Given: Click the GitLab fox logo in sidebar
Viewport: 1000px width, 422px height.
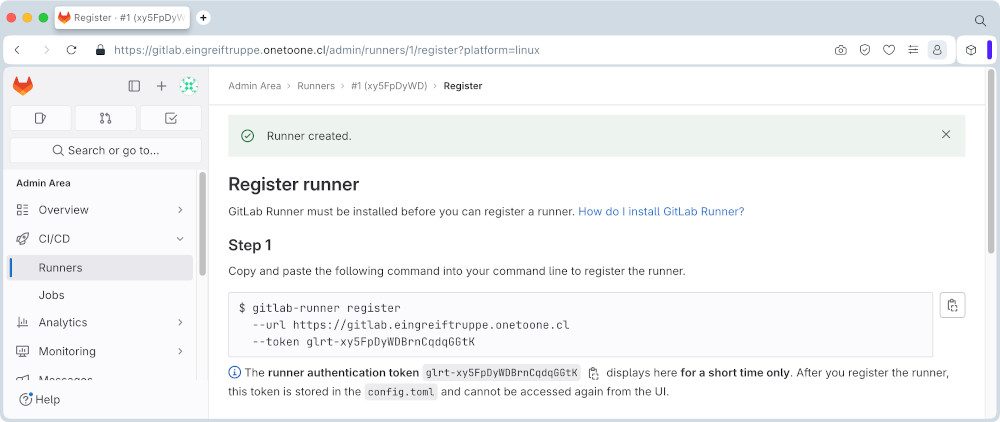Looking at the screenshot, I should (23, 86).
